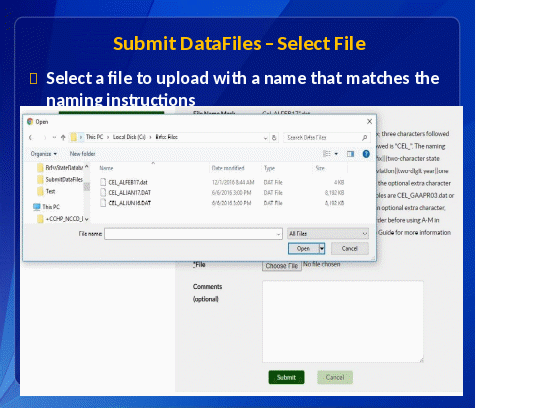Sort by the Date modified column

(x=228, y=168)
